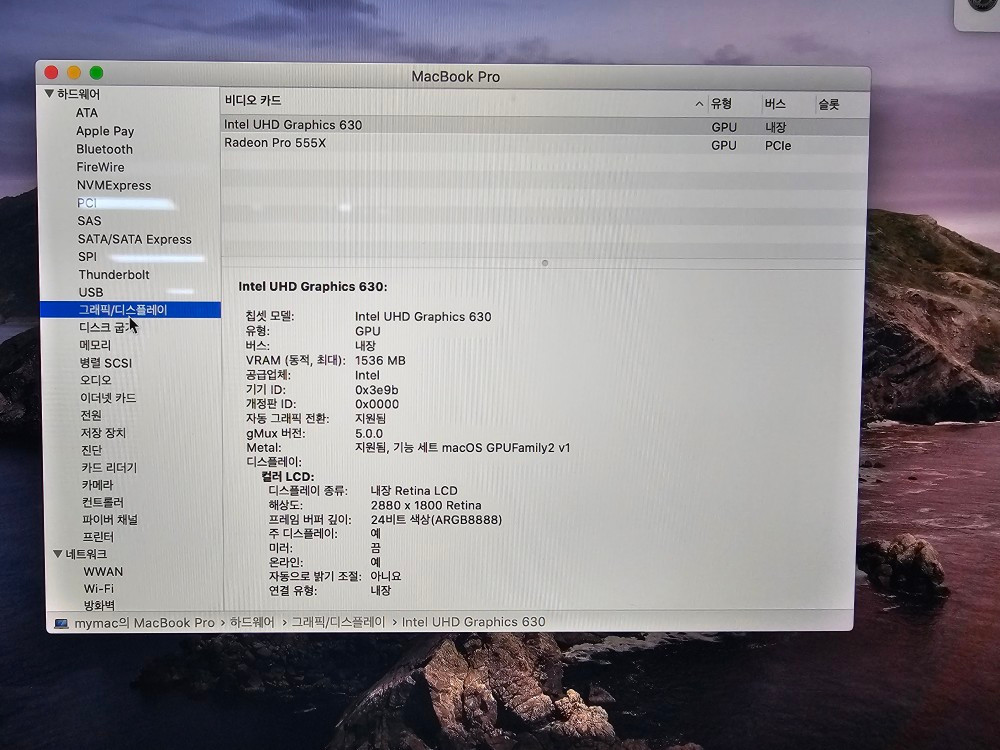
Task: Click Intel UHD Graphics 630 in path bar
Action: 474,622
